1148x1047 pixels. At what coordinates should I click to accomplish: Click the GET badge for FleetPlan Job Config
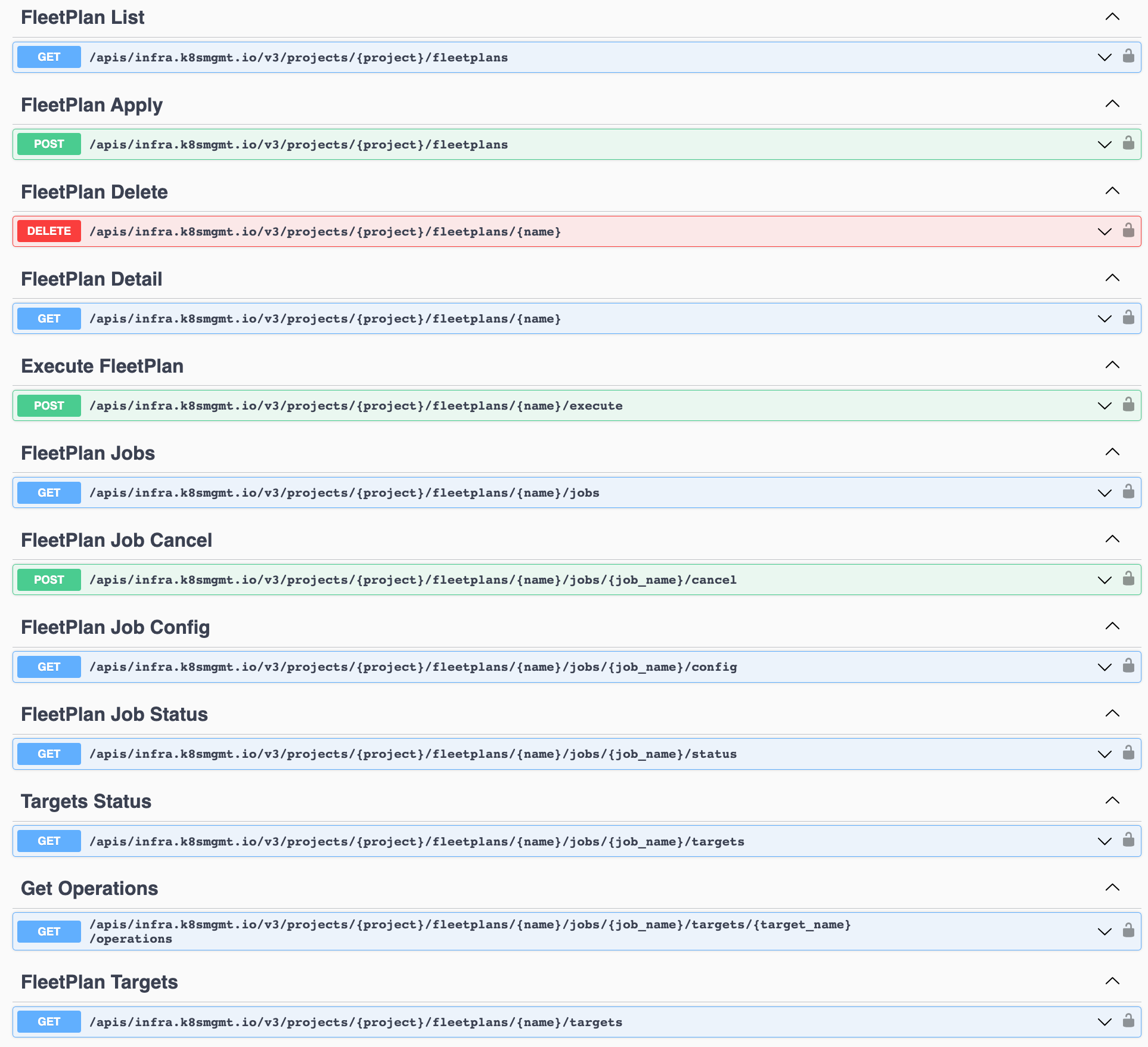pos(49,667)
